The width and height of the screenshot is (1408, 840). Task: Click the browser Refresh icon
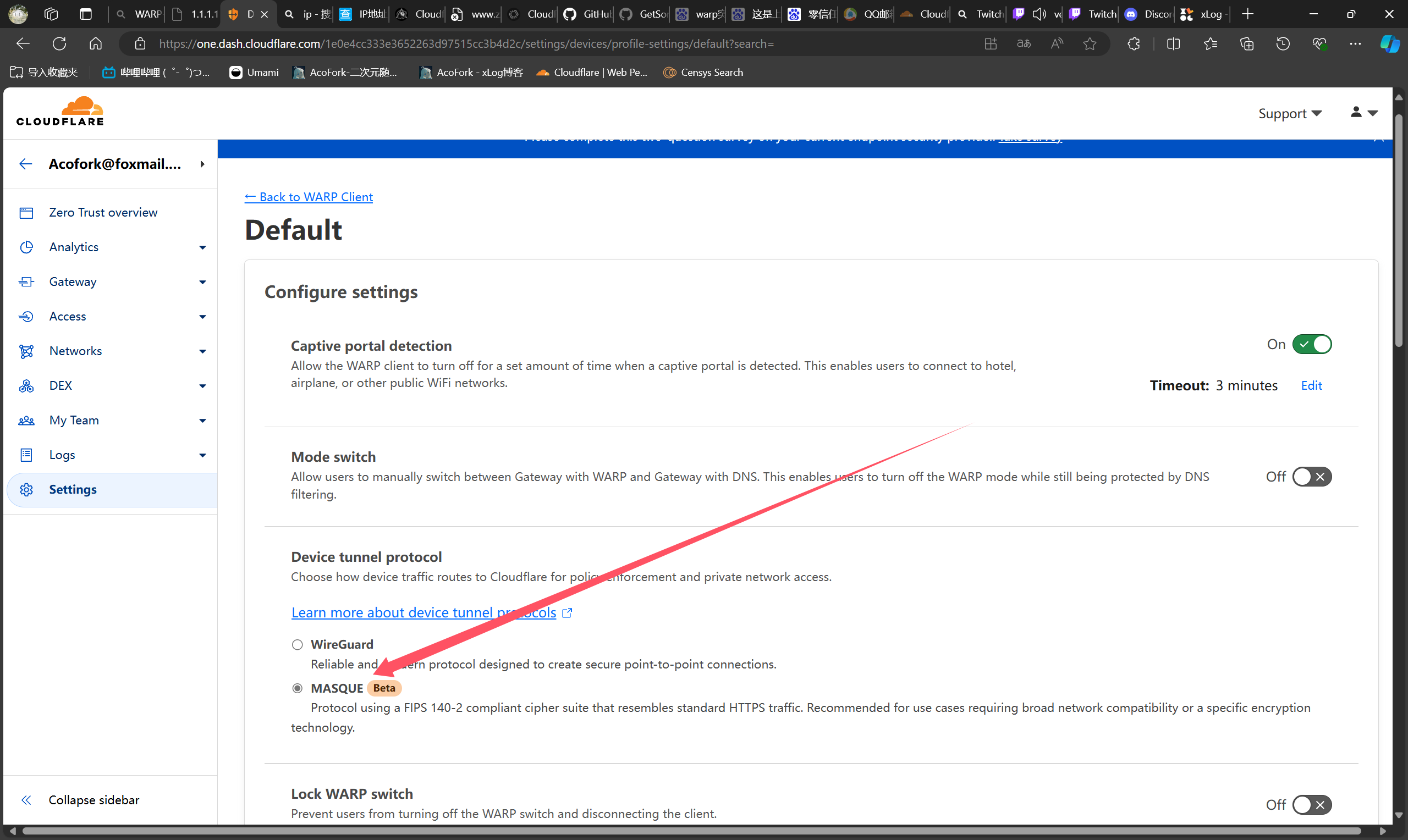(x=59, y=43)
